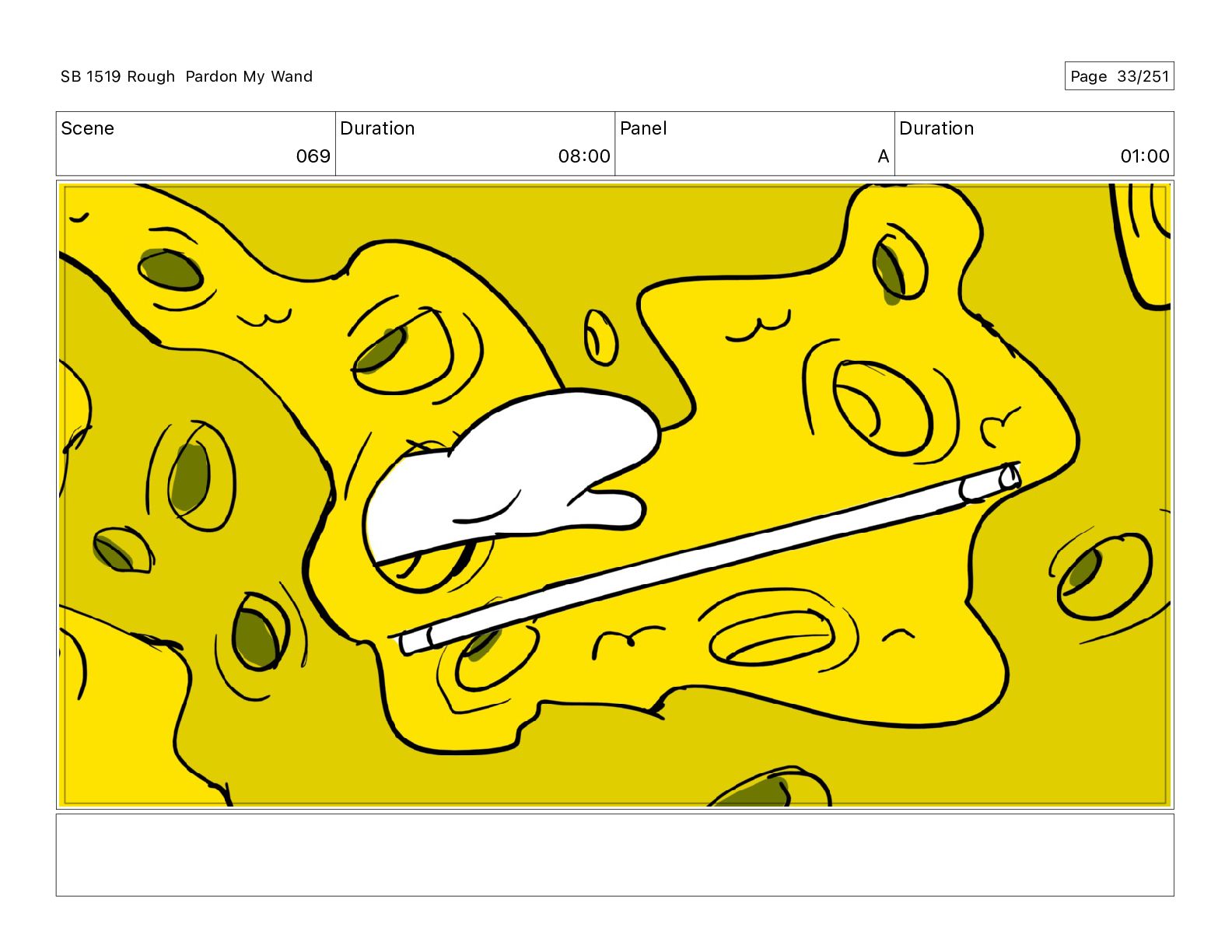Click the panel letter 'A'
Screen dimensions: 1232x952
pyautogui.click(x=883, y=156)
